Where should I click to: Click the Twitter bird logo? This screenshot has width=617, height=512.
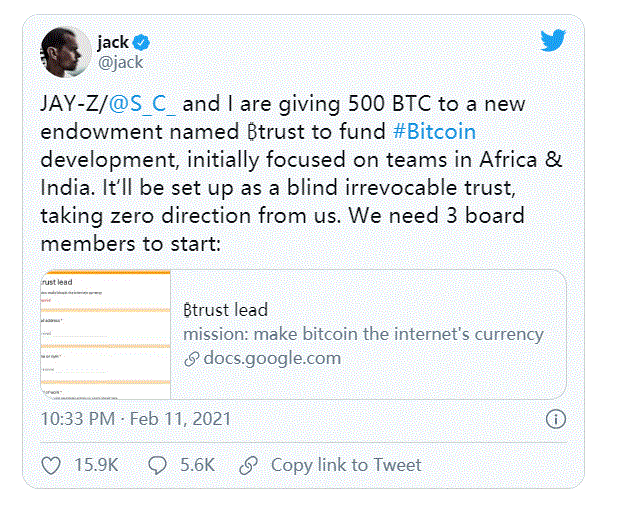[553, 40]
